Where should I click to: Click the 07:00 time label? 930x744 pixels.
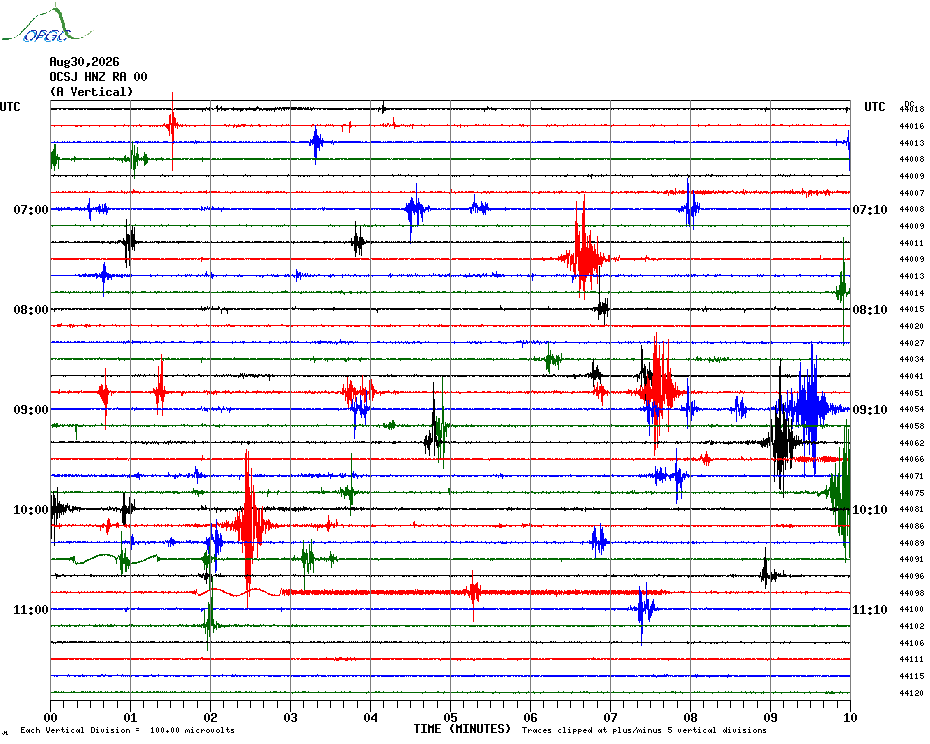point(31,209)
